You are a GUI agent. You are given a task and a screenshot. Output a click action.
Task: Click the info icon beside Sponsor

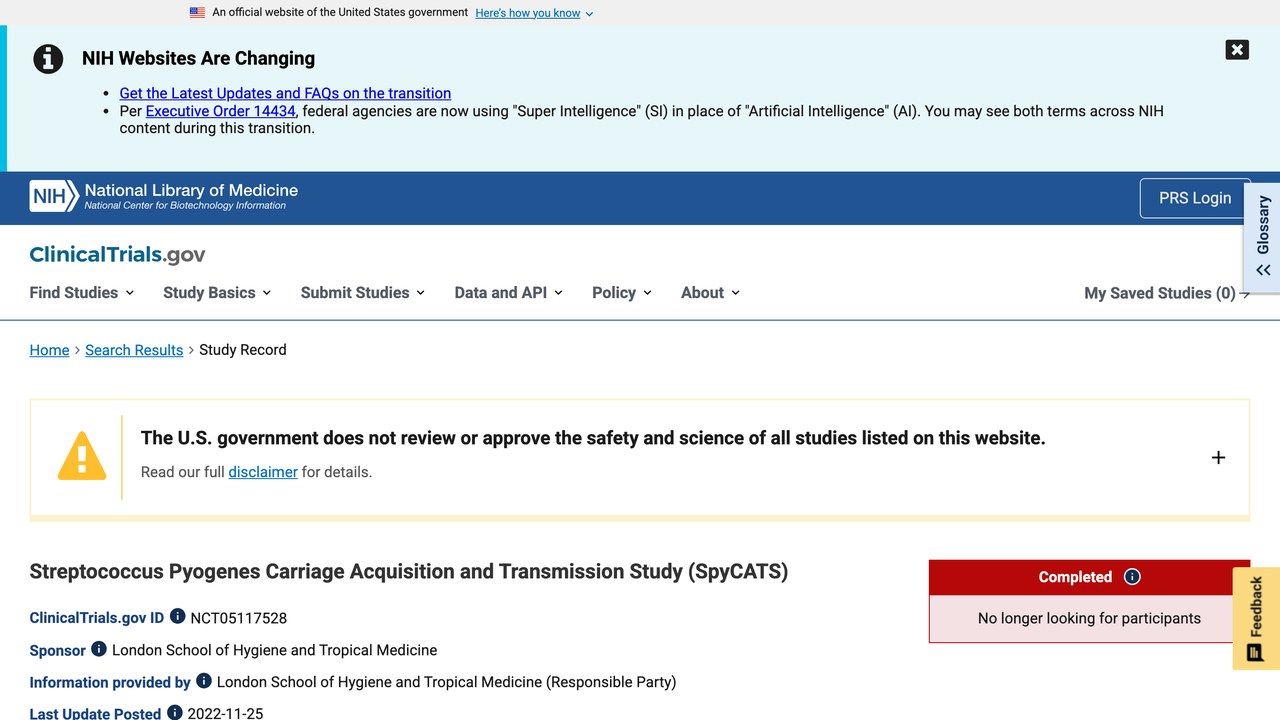click(98, 648)
